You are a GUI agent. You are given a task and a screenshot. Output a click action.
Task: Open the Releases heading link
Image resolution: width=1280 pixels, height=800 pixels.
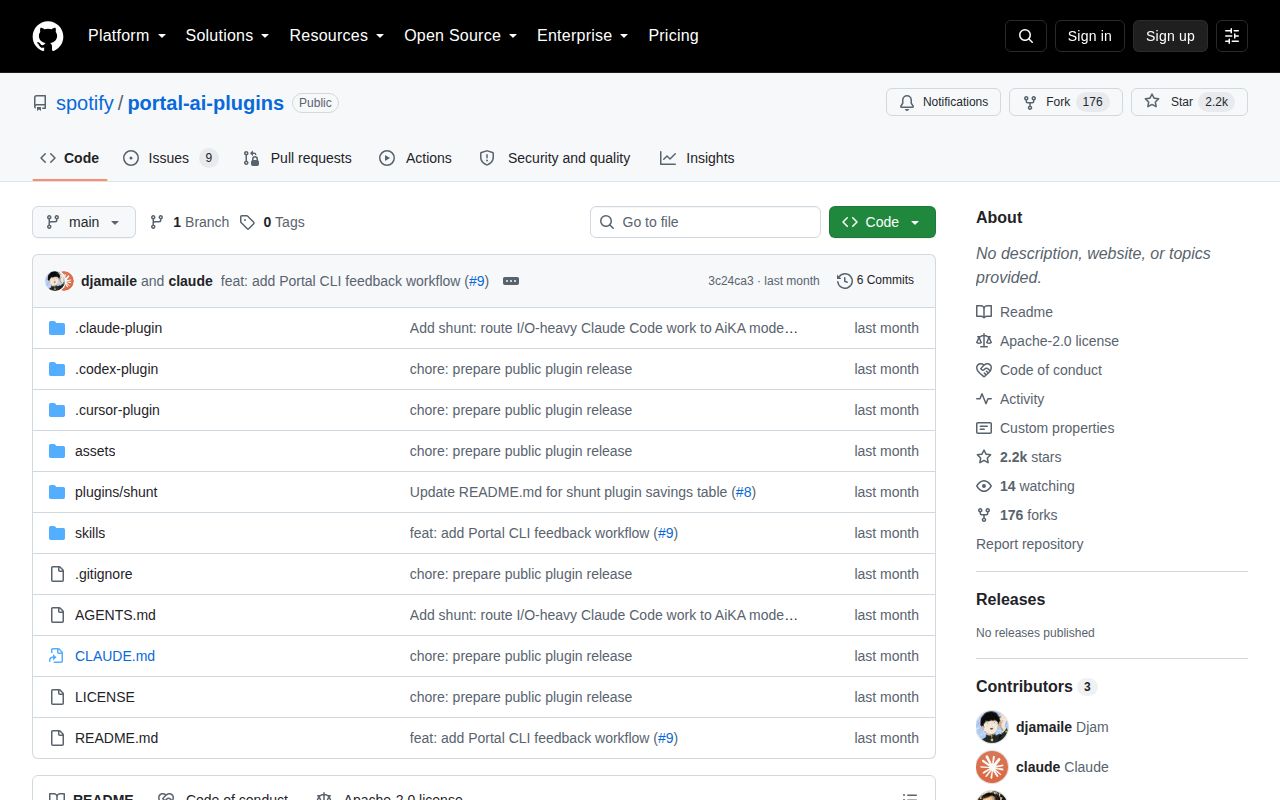pyautogui.click(x=1010, y=599)
